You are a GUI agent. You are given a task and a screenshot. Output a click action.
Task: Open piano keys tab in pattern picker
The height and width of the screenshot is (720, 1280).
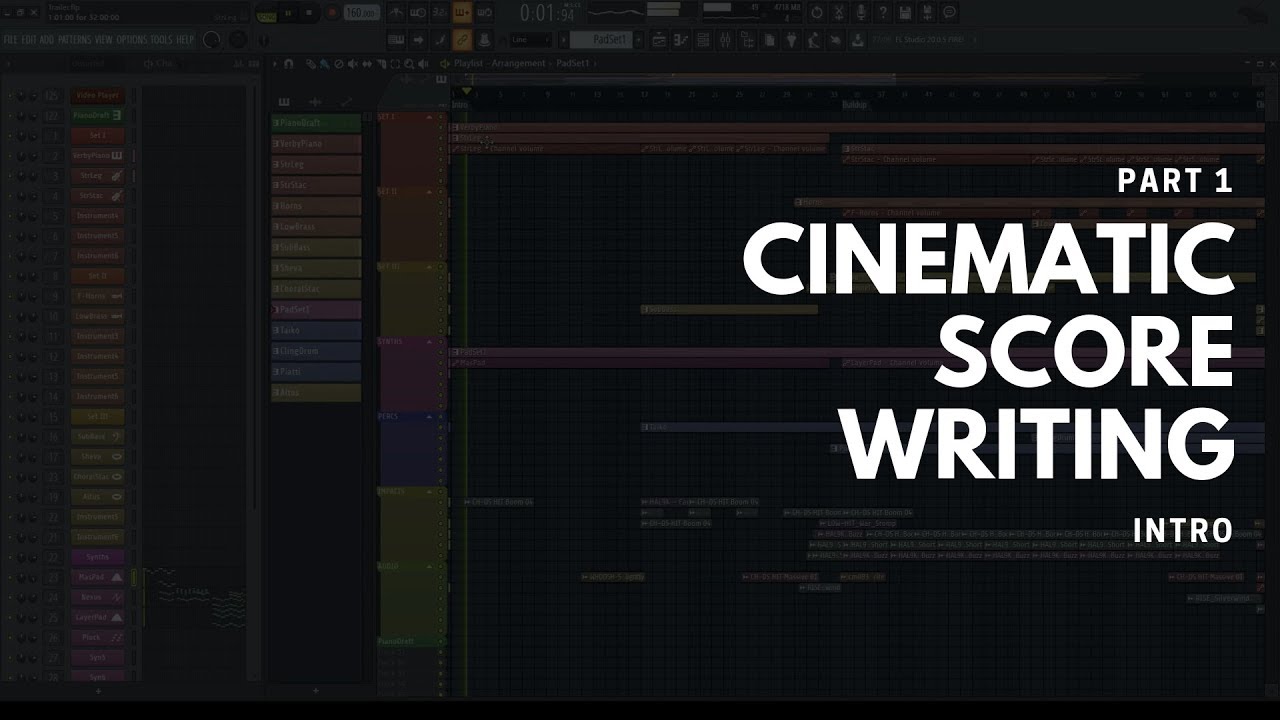coord(284,101)
